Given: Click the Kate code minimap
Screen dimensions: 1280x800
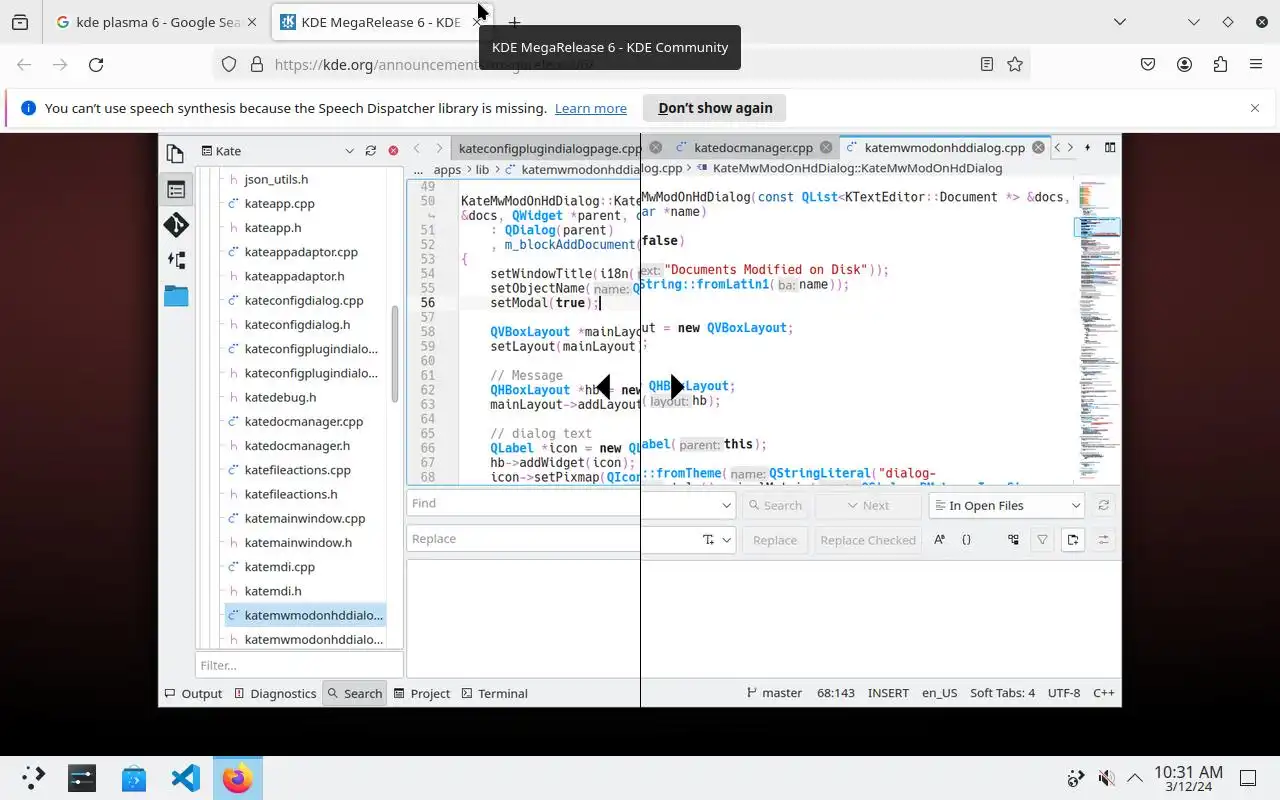Looking at the screenshot, I should pos(1098,330).
